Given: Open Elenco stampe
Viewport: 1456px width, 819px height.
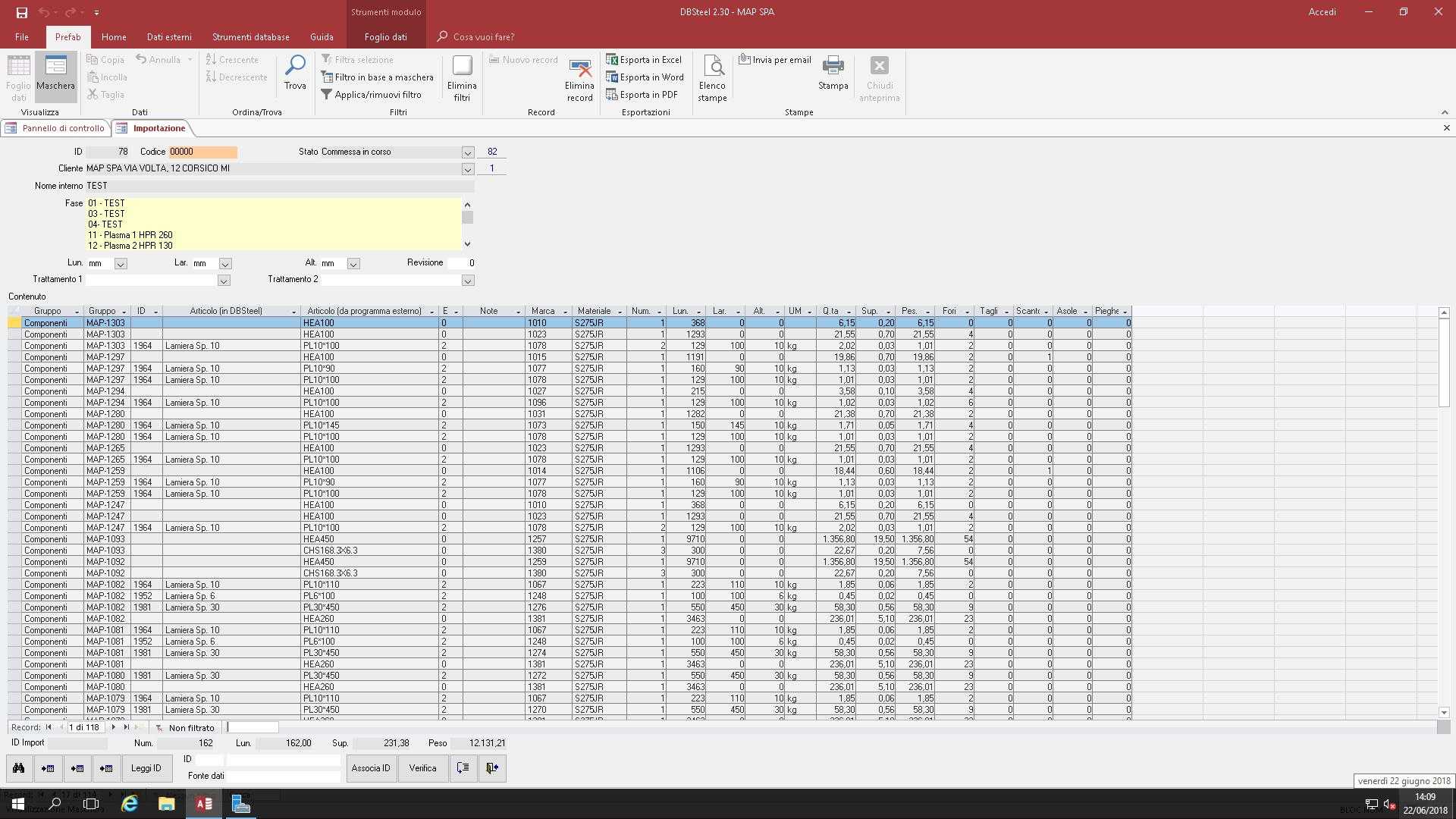Looking at the screenshot, I should [712, 77].
